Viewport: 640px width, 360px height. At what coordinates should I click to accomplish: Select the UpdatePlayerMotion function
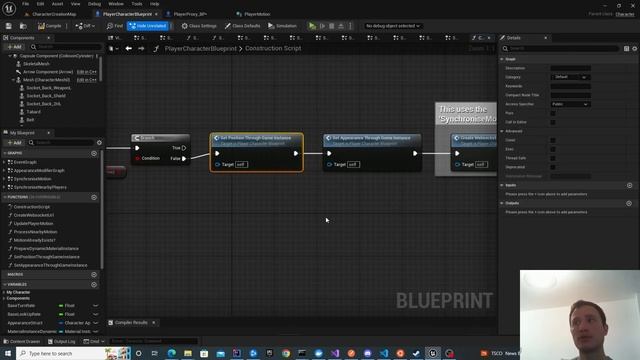(33, 224)
